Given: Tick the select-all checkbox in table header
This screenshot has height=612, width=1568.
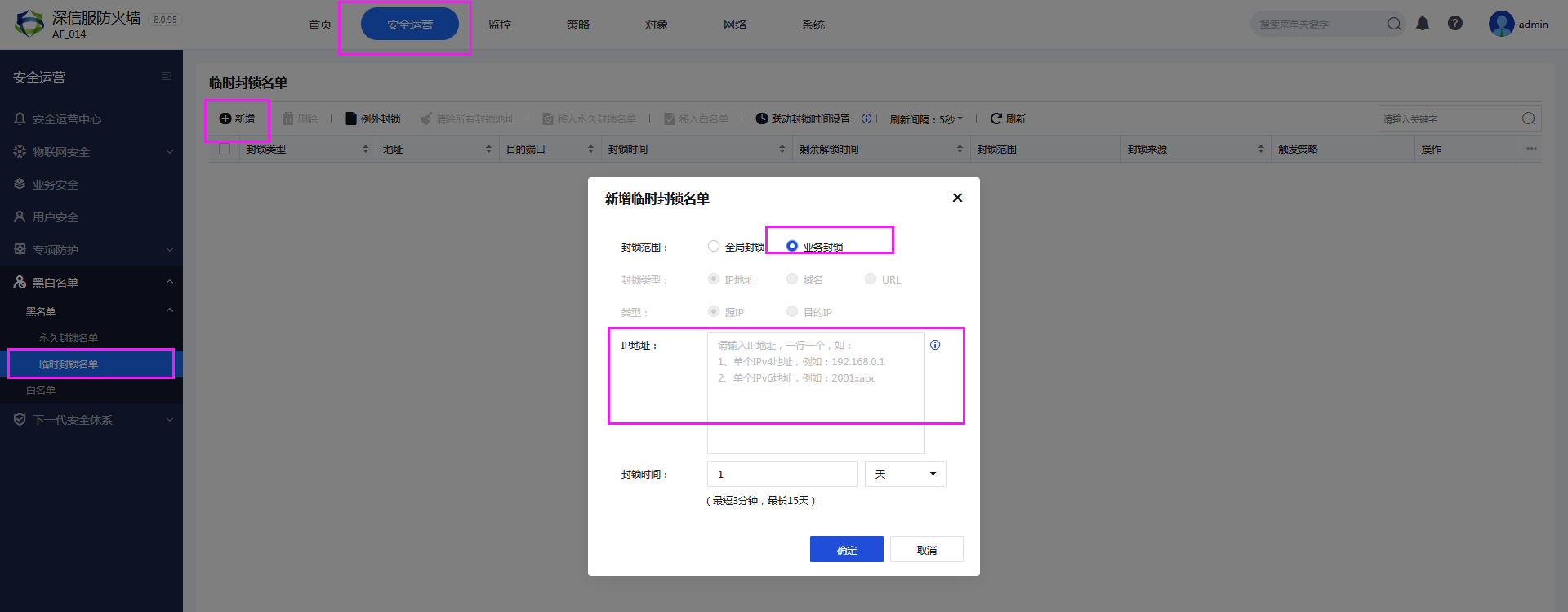Looking at the screenshot, I should pos(225,149).
